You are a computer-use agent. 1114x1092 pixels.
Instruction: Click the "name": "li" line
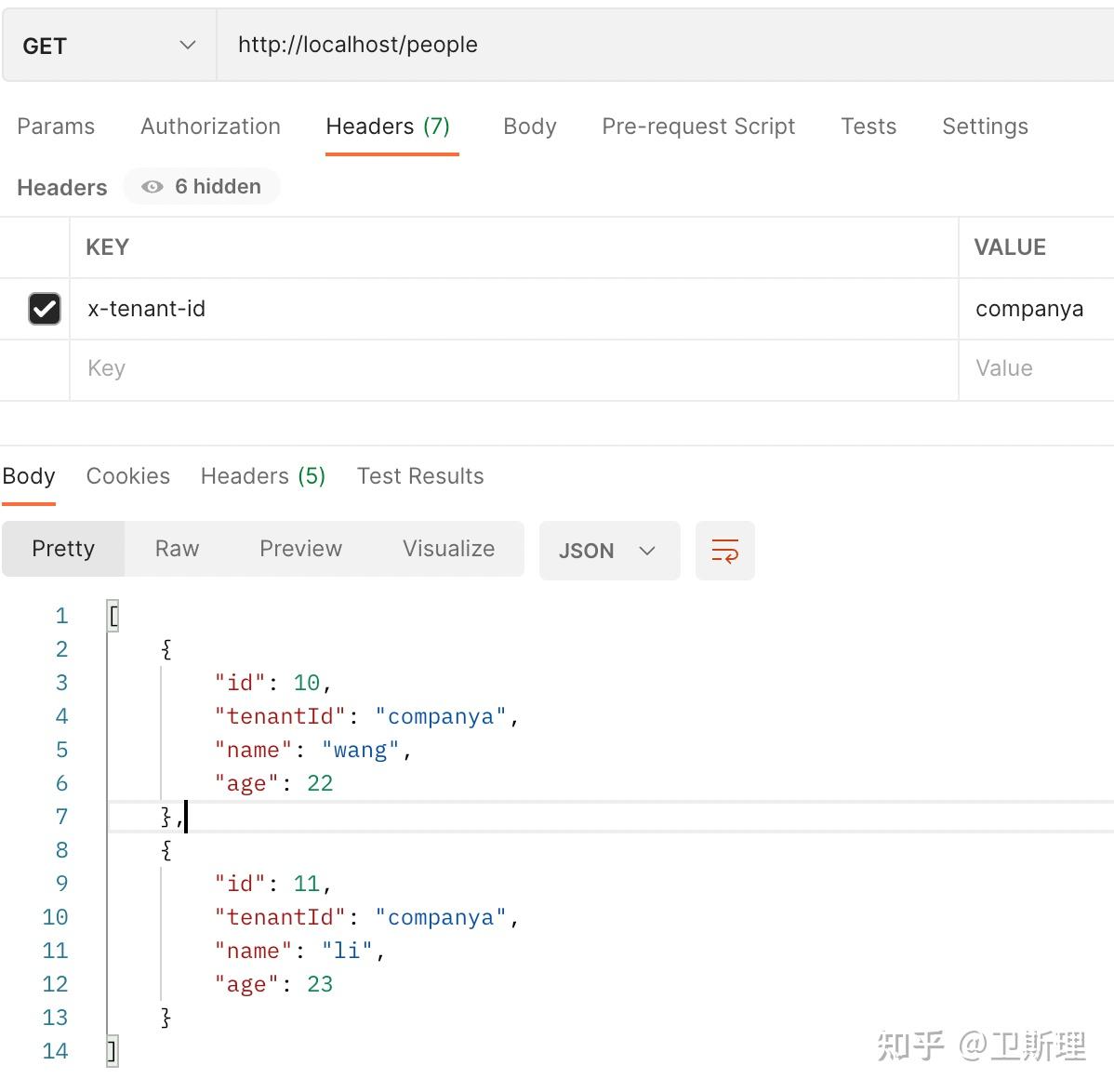pos(299,952)
